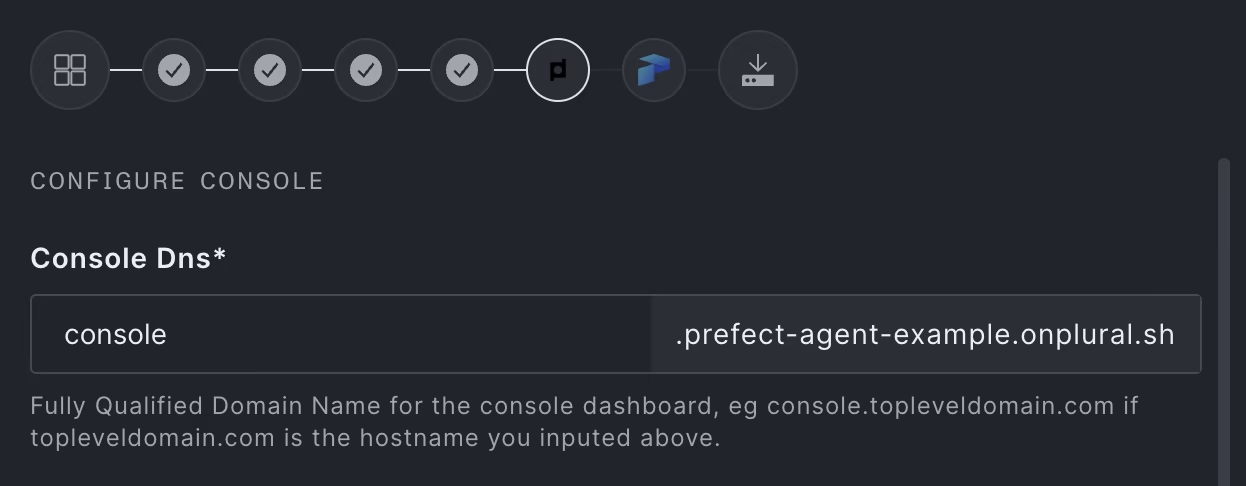
Task: Click the 'Console Dns*' field label
Action: [129, 258]
